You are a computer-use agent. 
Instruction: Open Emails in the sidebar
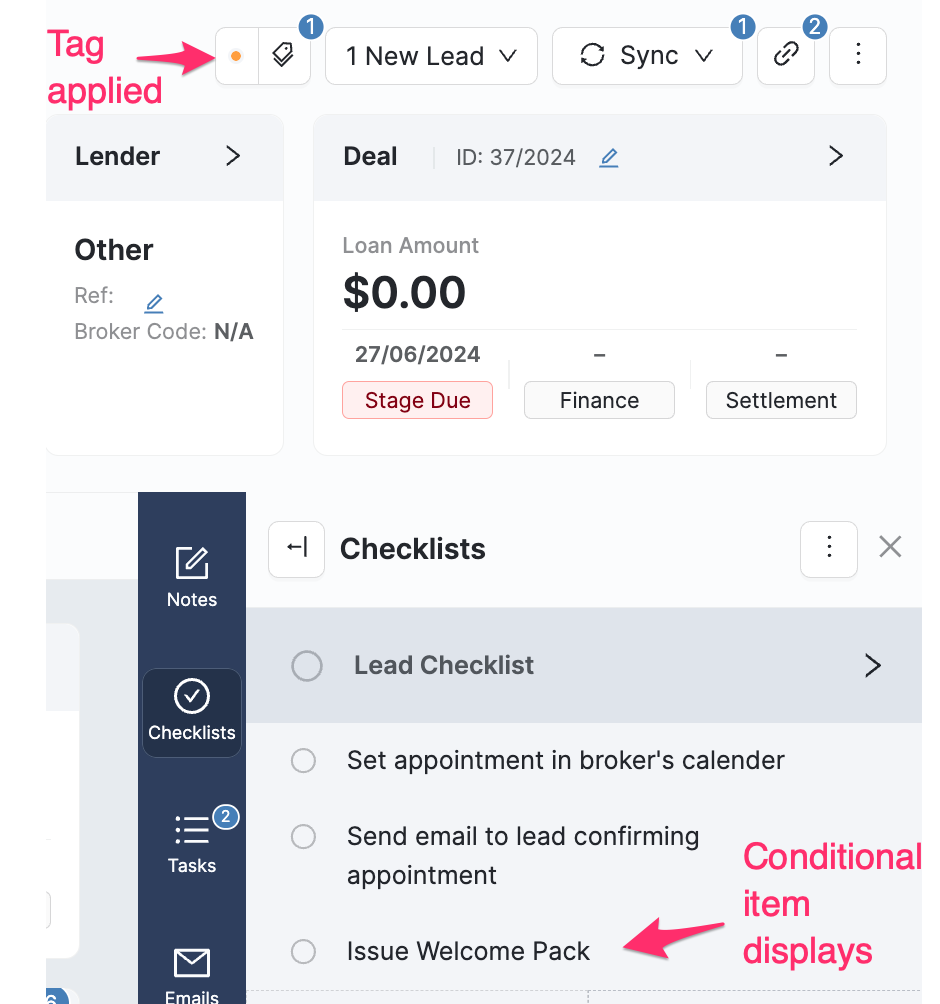tap(192, 975)
